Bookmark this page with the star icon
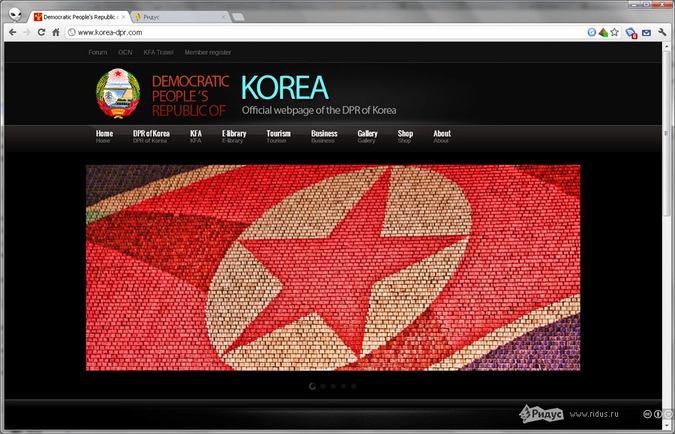Image resolution: width=675 pixels, height=434 pixels. click(614, 32)
